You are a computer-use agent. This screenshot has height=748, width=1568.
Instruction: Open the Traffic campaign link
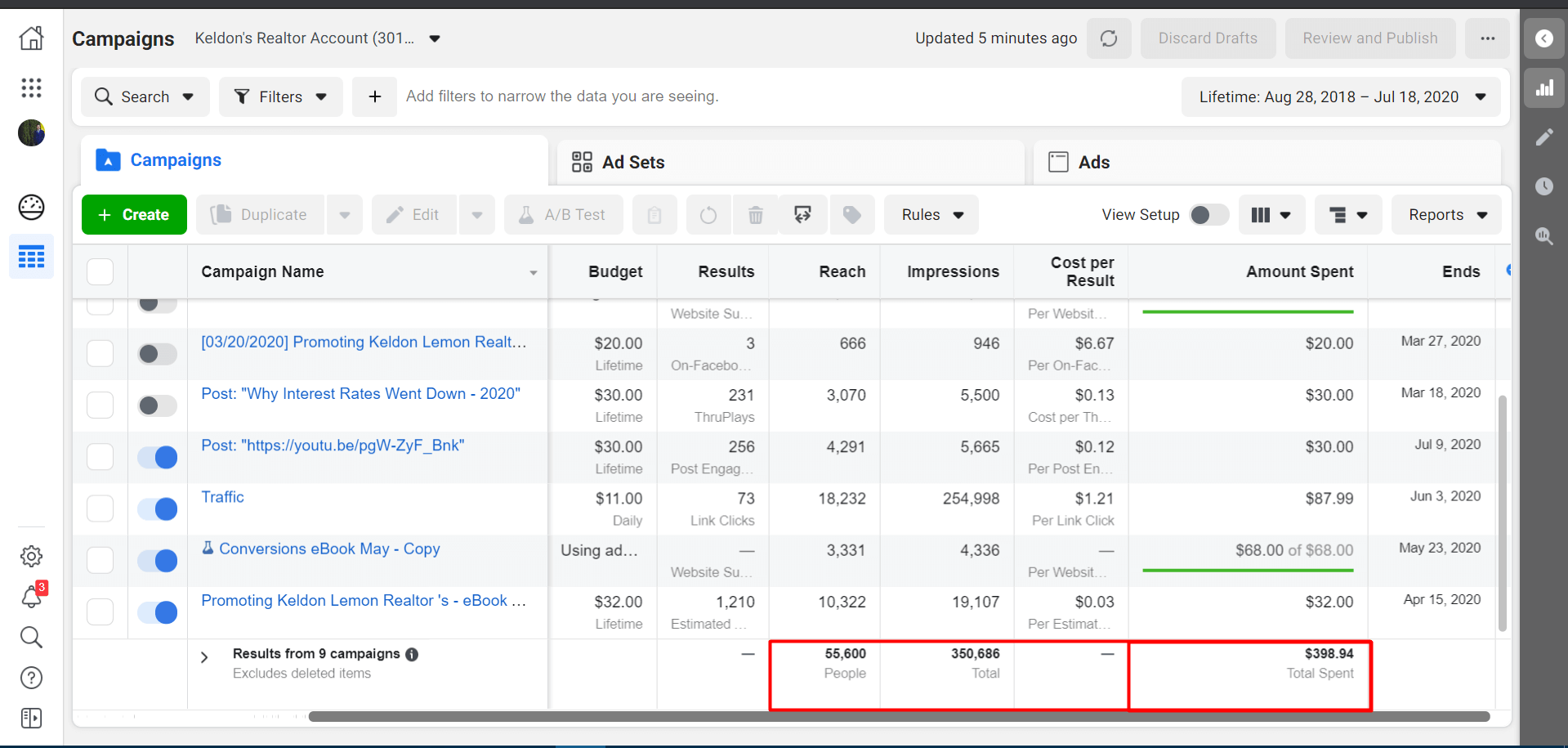[x=222, y=497]
